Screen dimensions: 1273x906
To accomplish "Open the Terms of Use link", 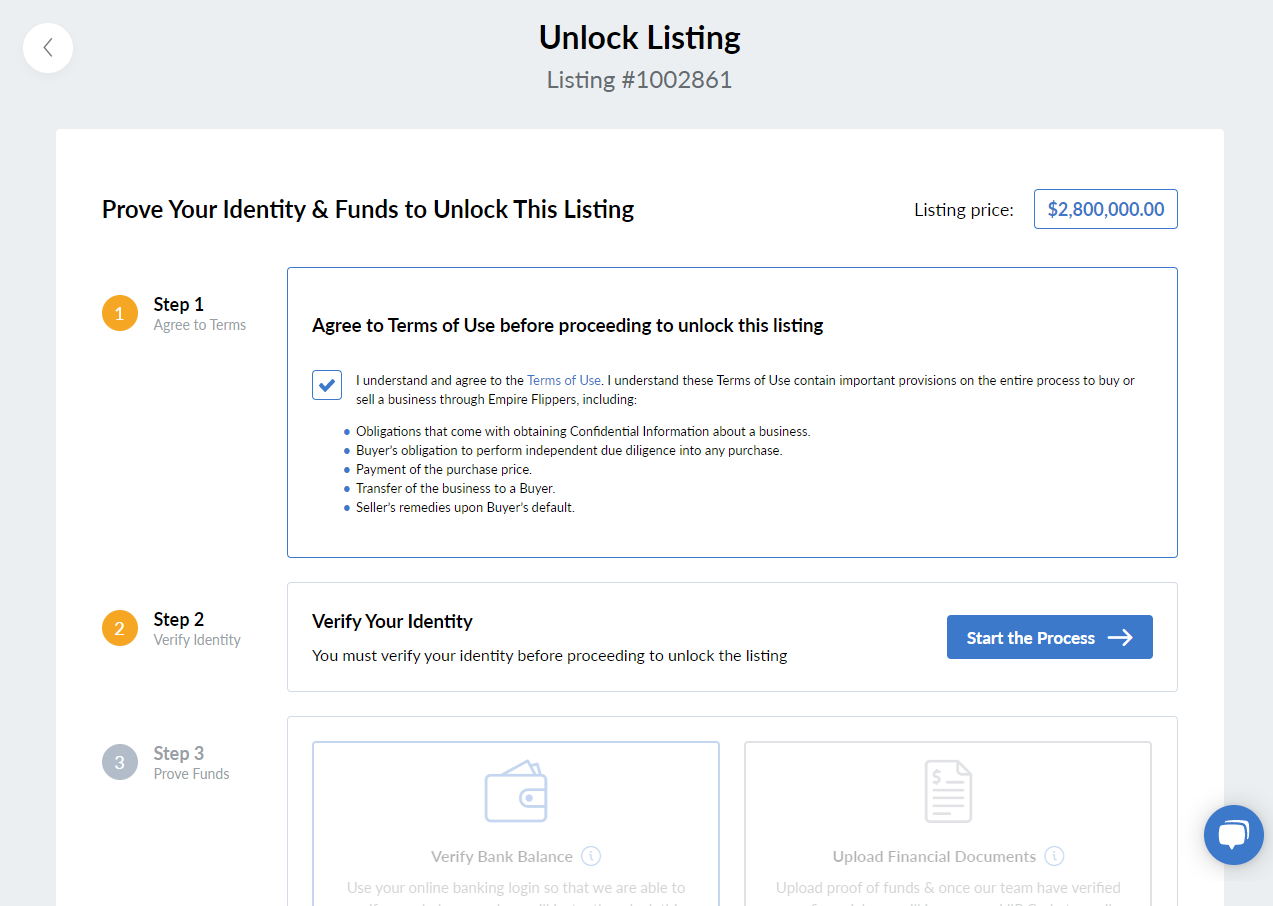I will click(x=564, y=380).
